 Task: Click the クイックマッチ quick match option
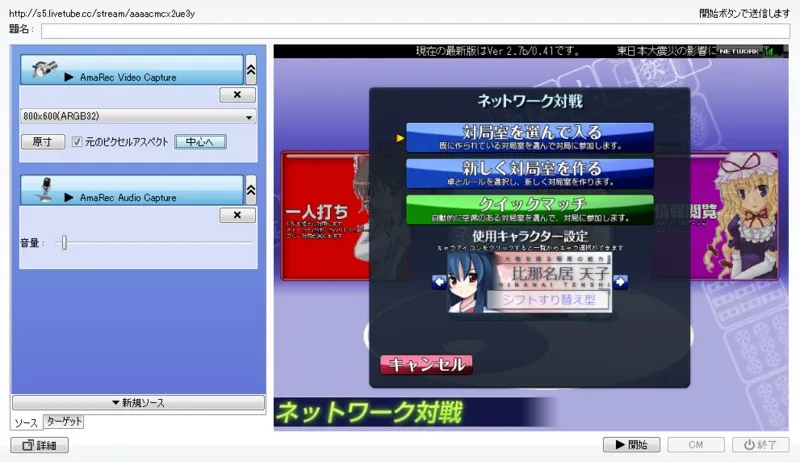click(529, 207)
